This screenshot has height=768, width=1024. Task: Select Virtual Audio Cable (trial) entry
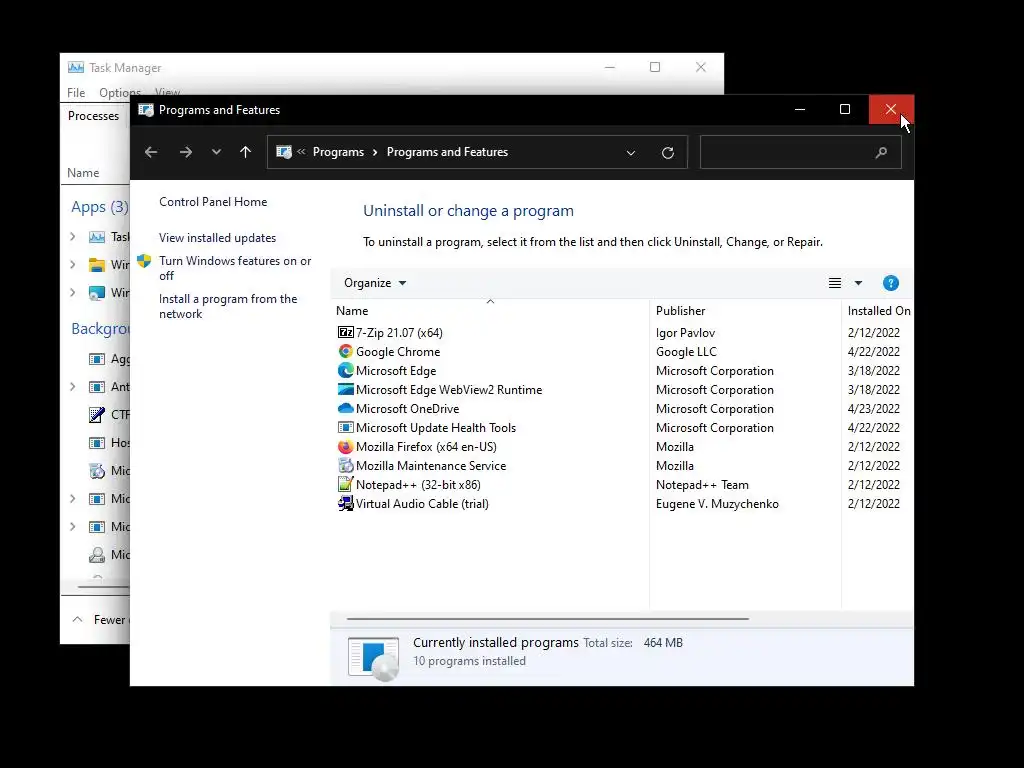point(422,504)
